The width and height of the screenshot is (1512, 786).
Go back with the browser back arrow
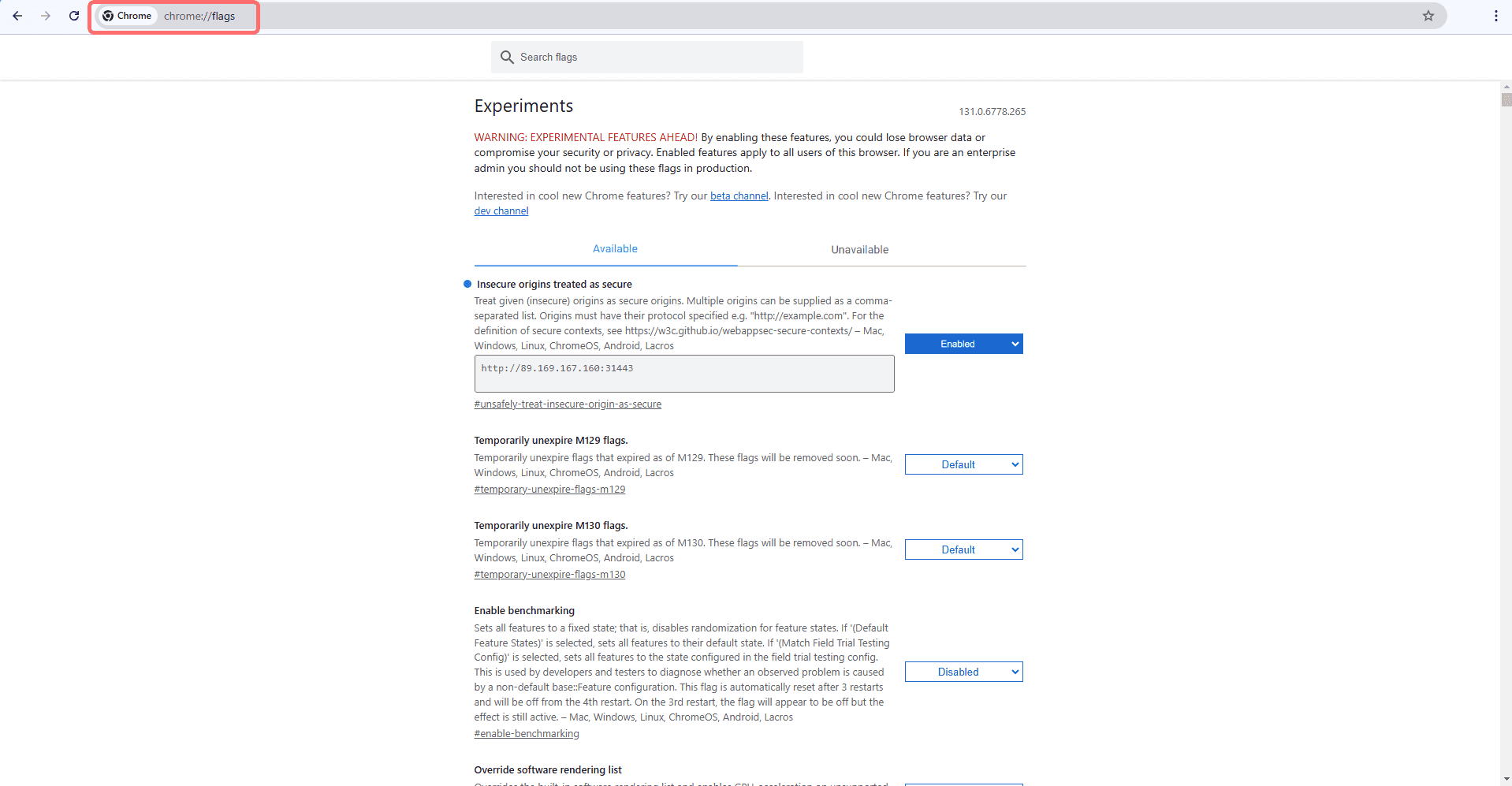click(x=17, y=16)
